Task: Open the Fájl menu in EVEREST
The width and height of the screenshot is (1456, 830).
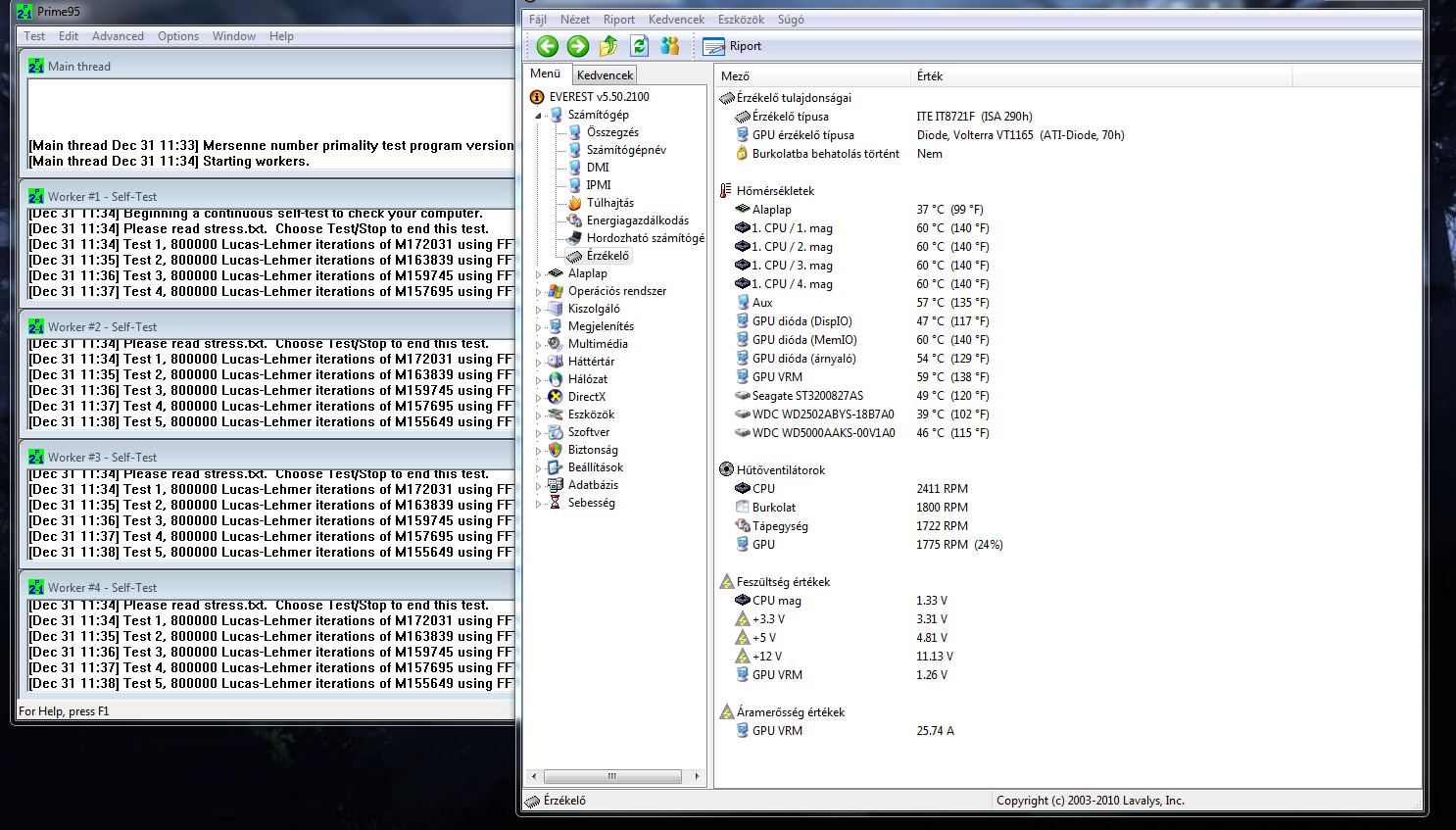Action: 538,20
